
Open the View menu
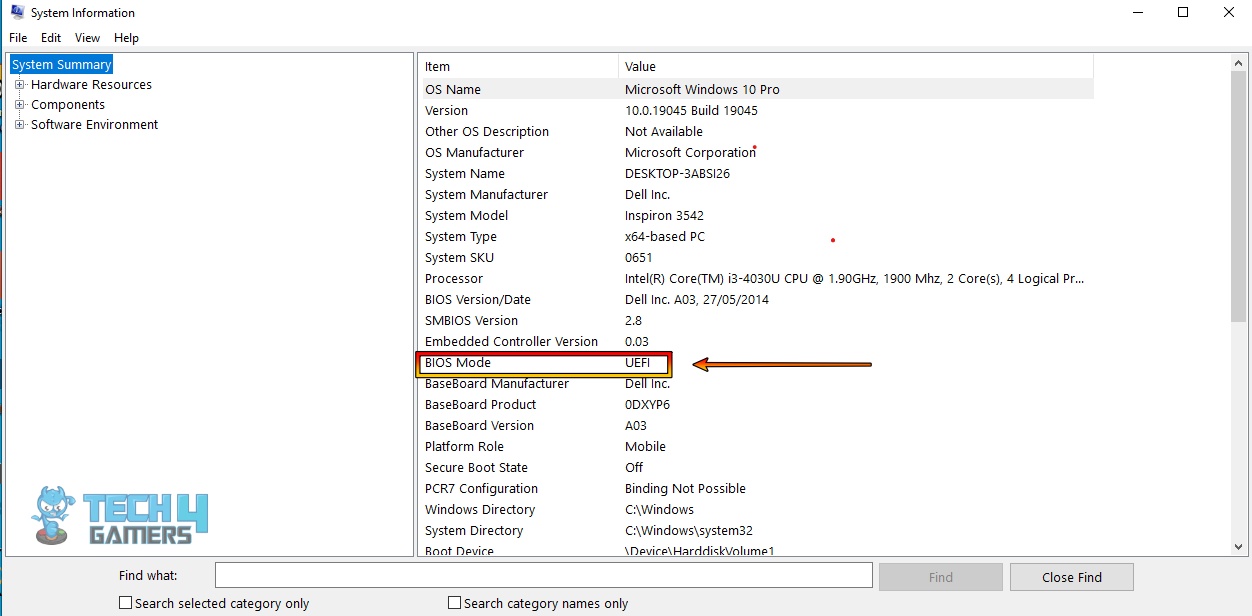[x=88, y=38]
